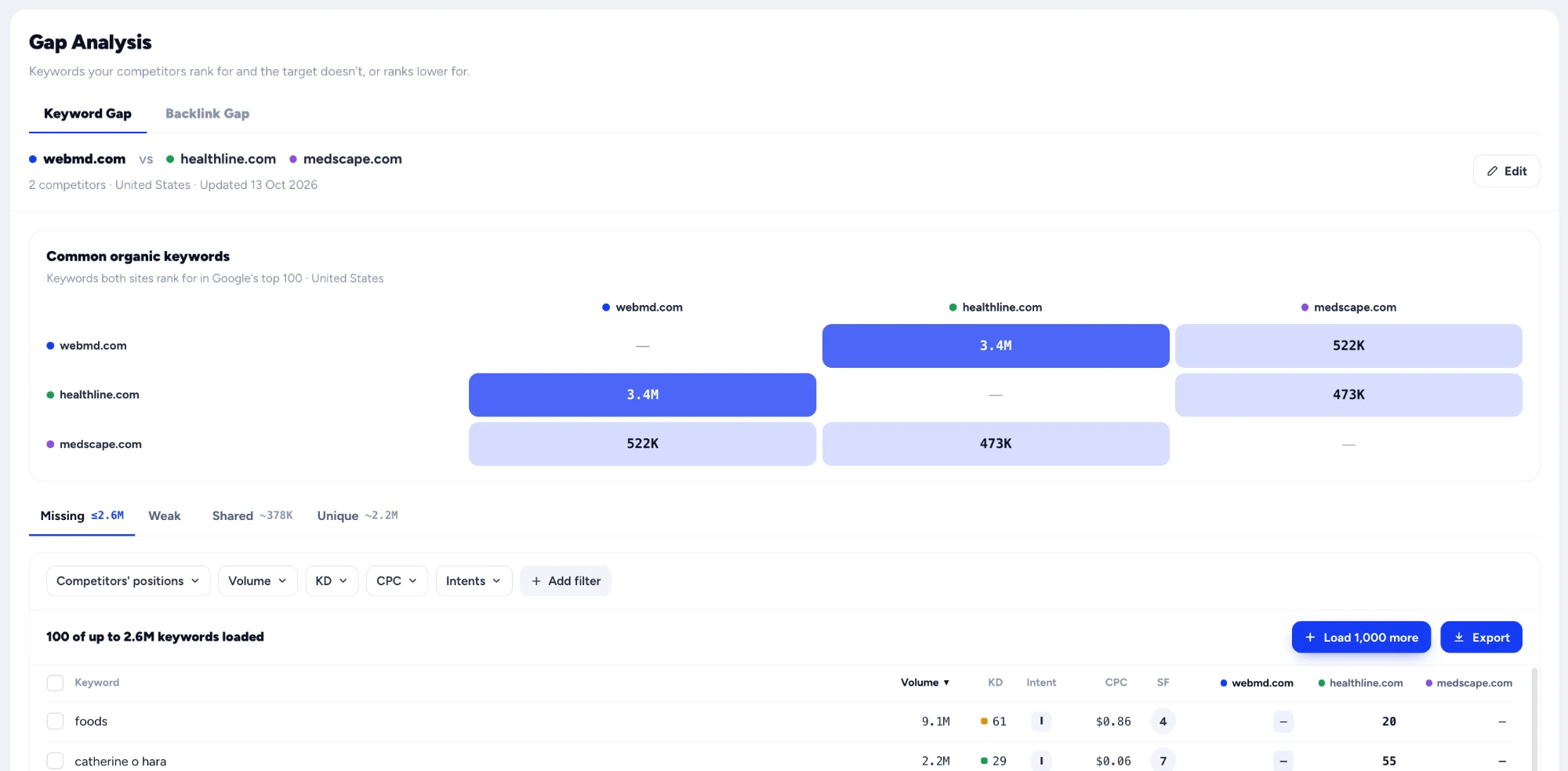Check the box for catherine o hara
This screenshot has width=1568, height=771.
[x=55, y=761]
